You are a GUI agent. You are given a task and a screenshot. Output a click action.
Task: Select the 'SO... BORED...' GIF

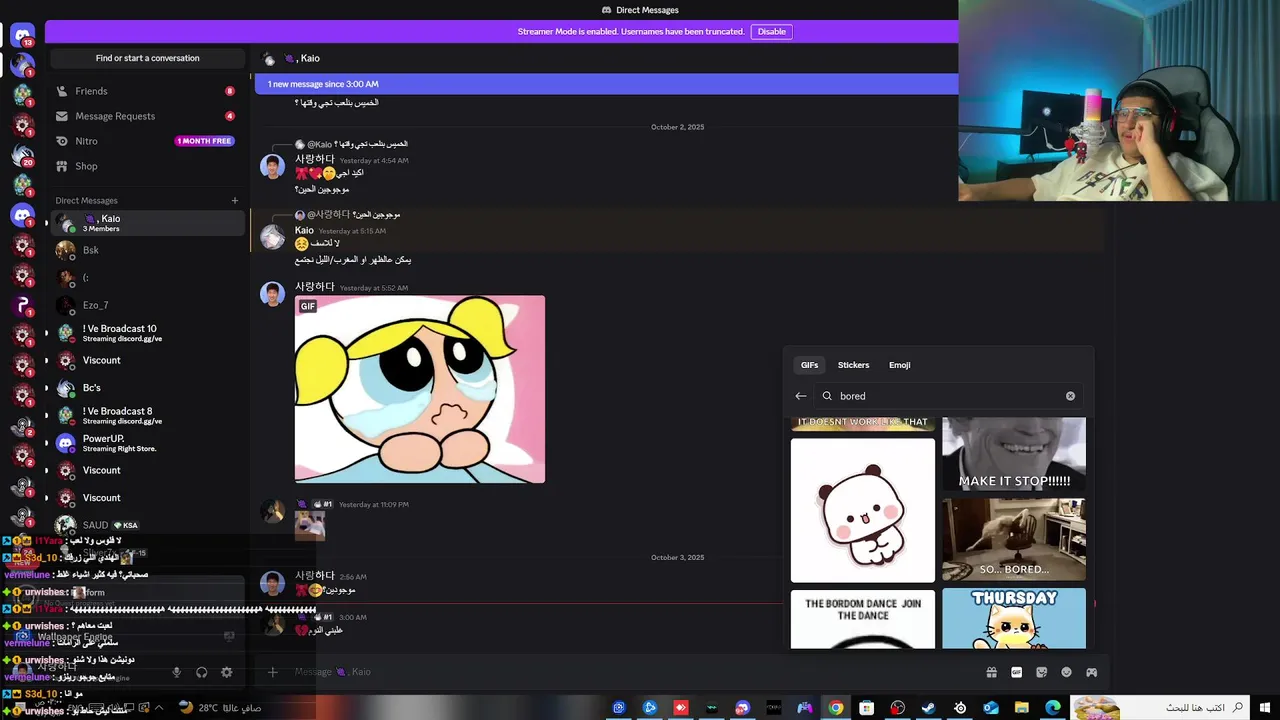coord(1014,539)
